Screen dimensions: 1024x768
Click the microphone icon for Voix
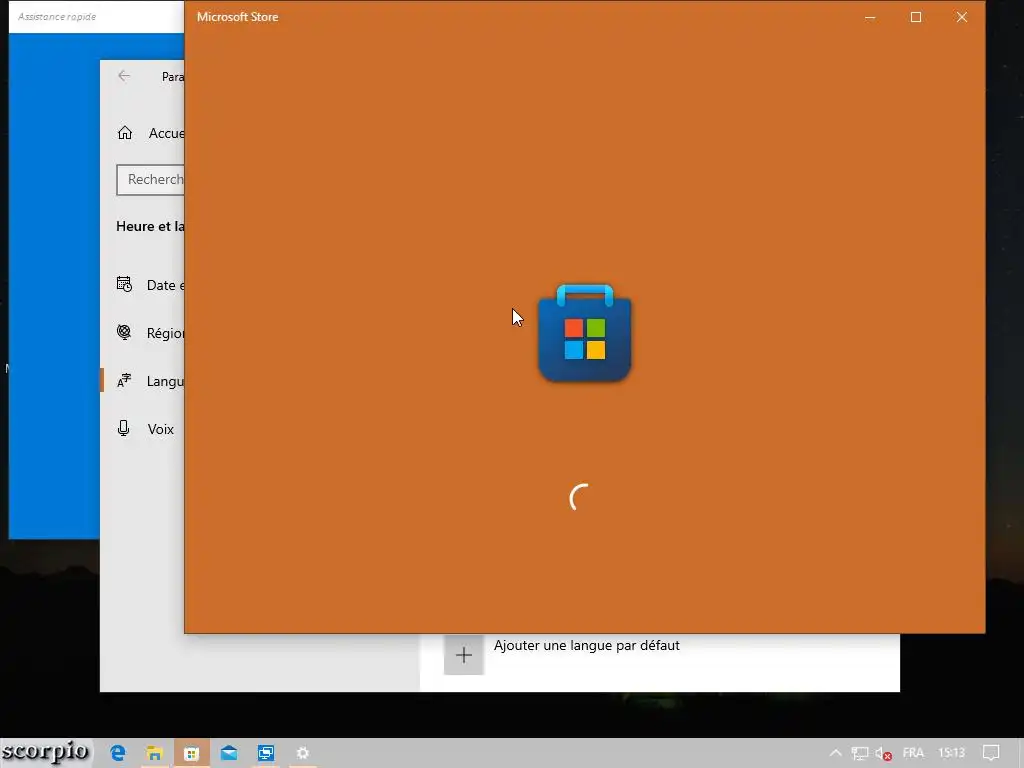(123, 428)
